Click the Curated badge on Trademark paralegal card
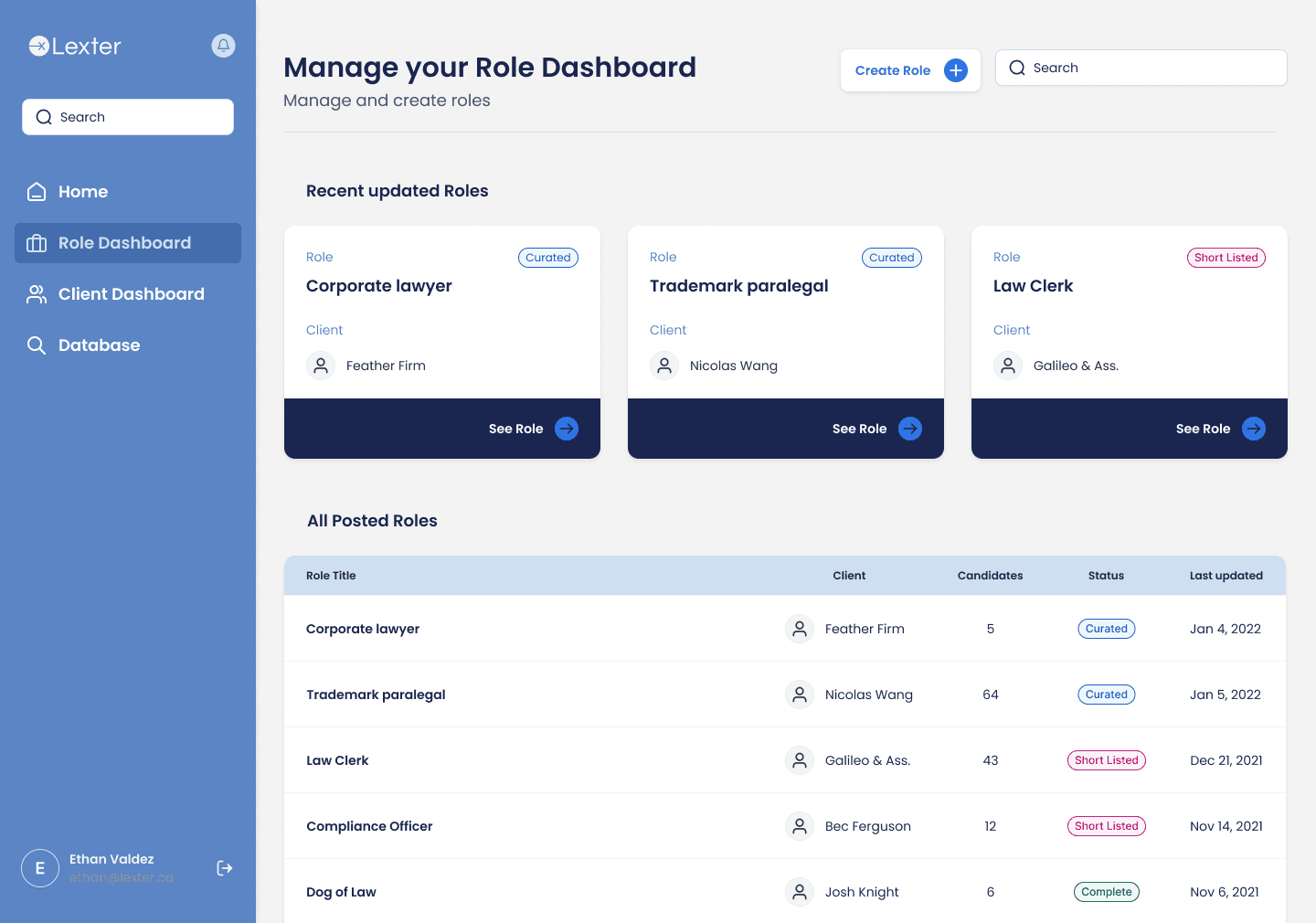1316x923 pixels. click(x=892, y=258)
